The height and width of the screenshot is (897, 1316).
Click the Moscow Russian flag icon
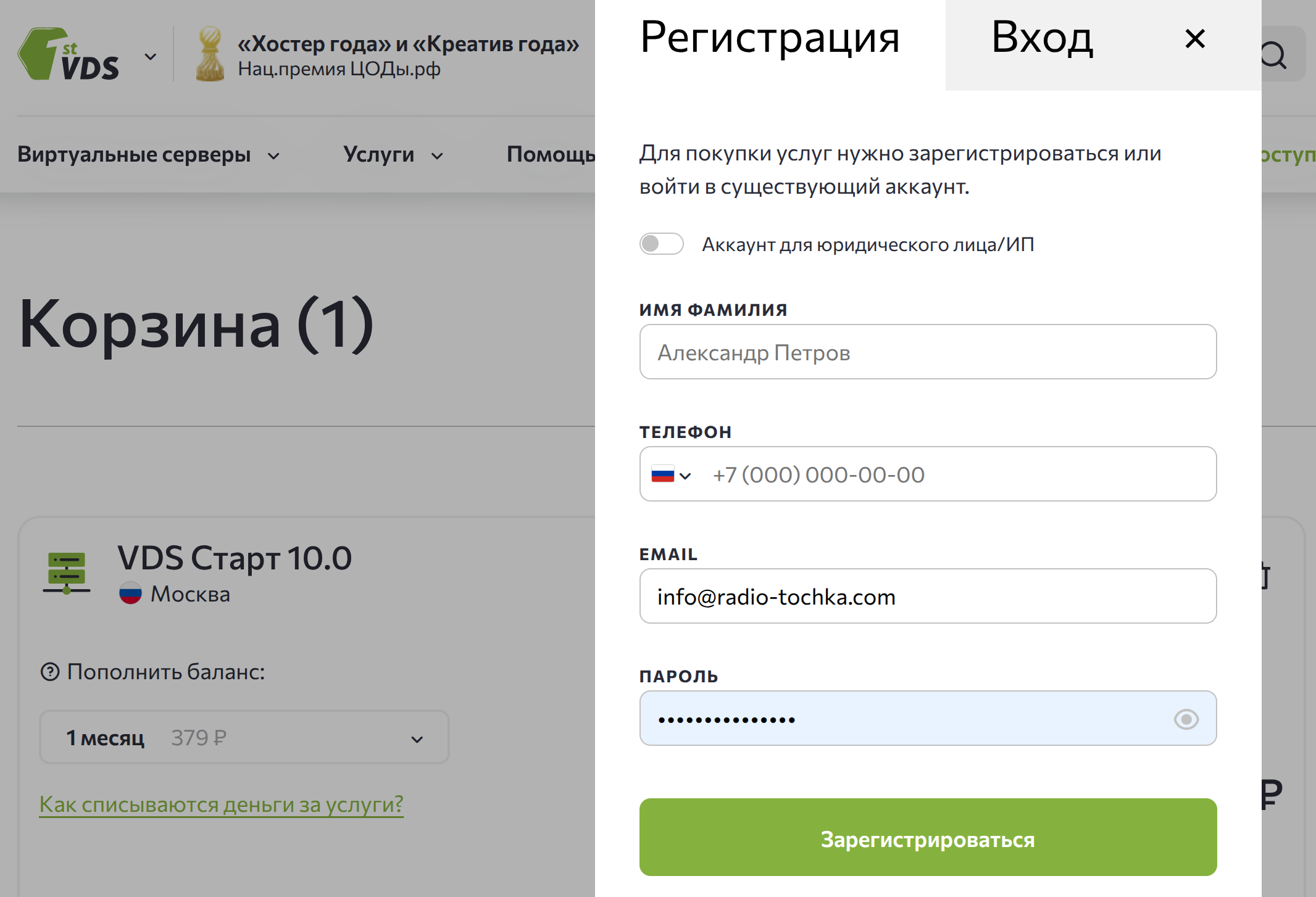click(x=130, y=593)
